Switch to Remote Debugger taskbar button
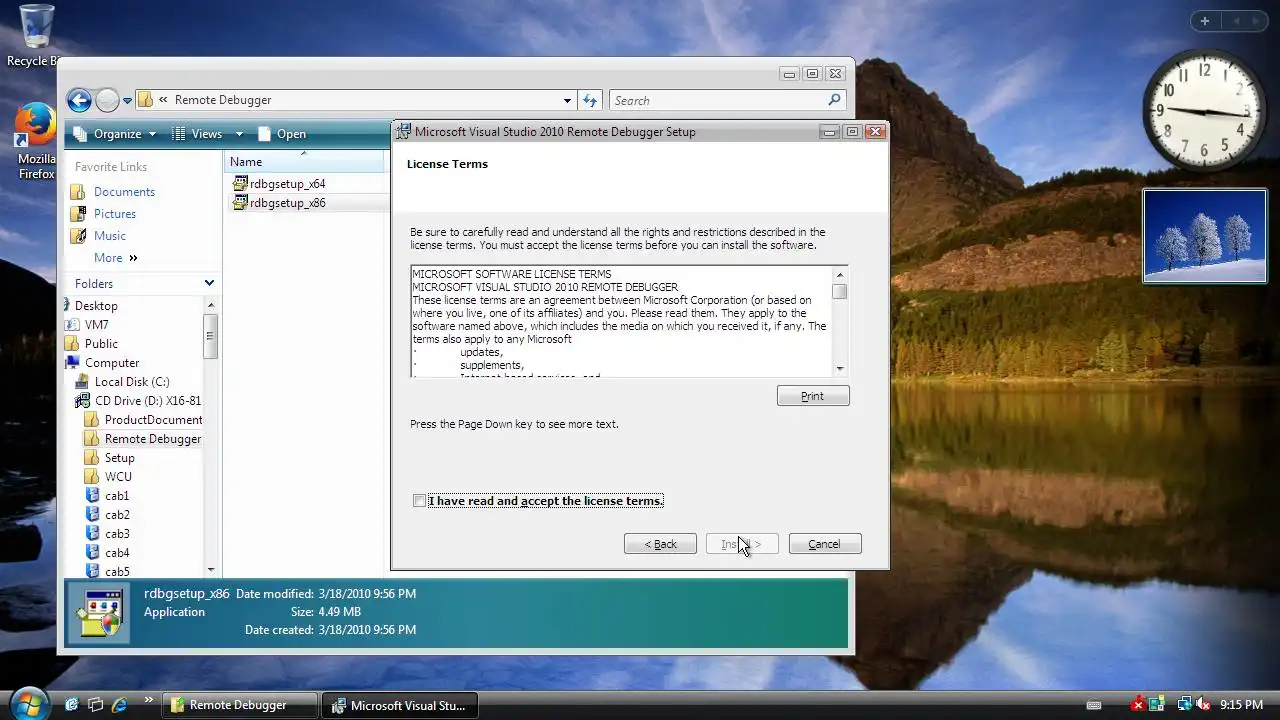The image size is (1280, 720). (240, 705)
